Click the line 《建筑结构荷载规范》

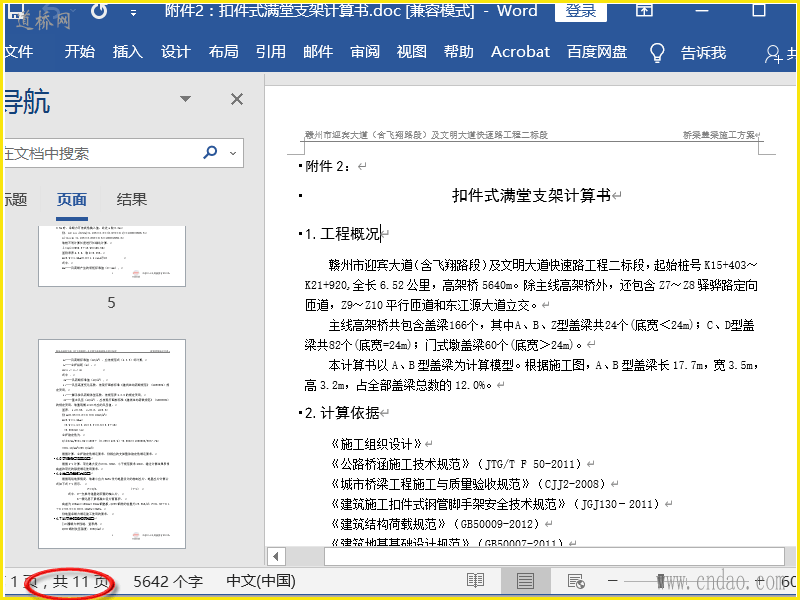(435, 524)
